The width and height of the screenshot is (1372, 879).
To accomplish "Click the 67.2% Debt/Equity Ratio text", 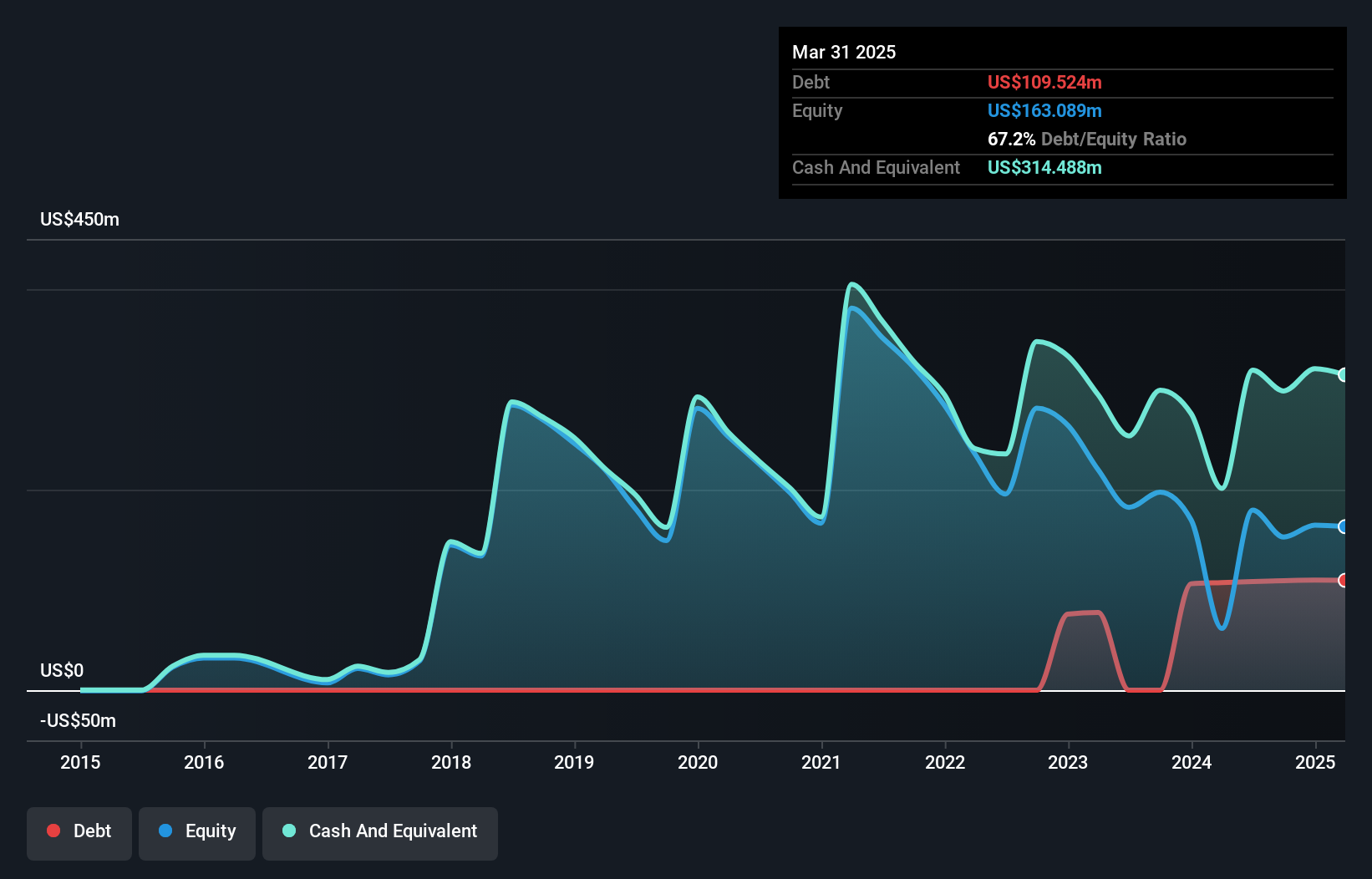I will [1087, 139].
